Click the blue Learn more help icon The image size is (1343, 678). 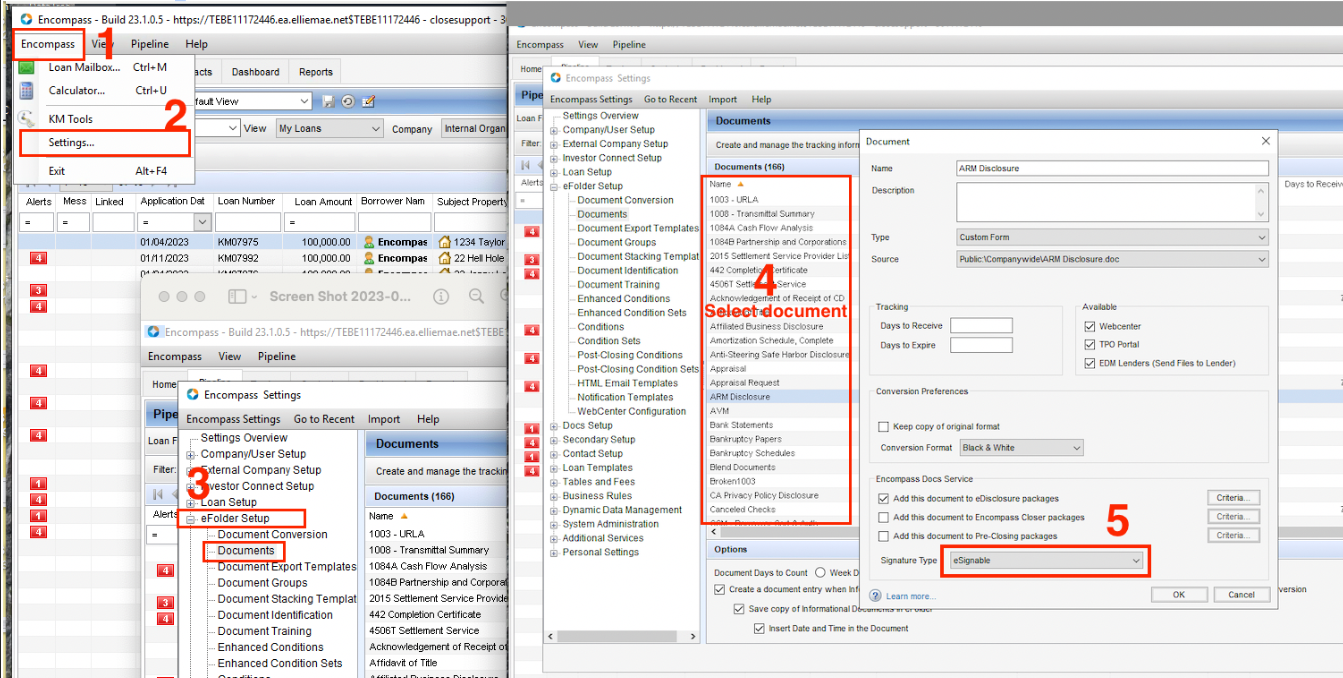click(x=875, y=595)
